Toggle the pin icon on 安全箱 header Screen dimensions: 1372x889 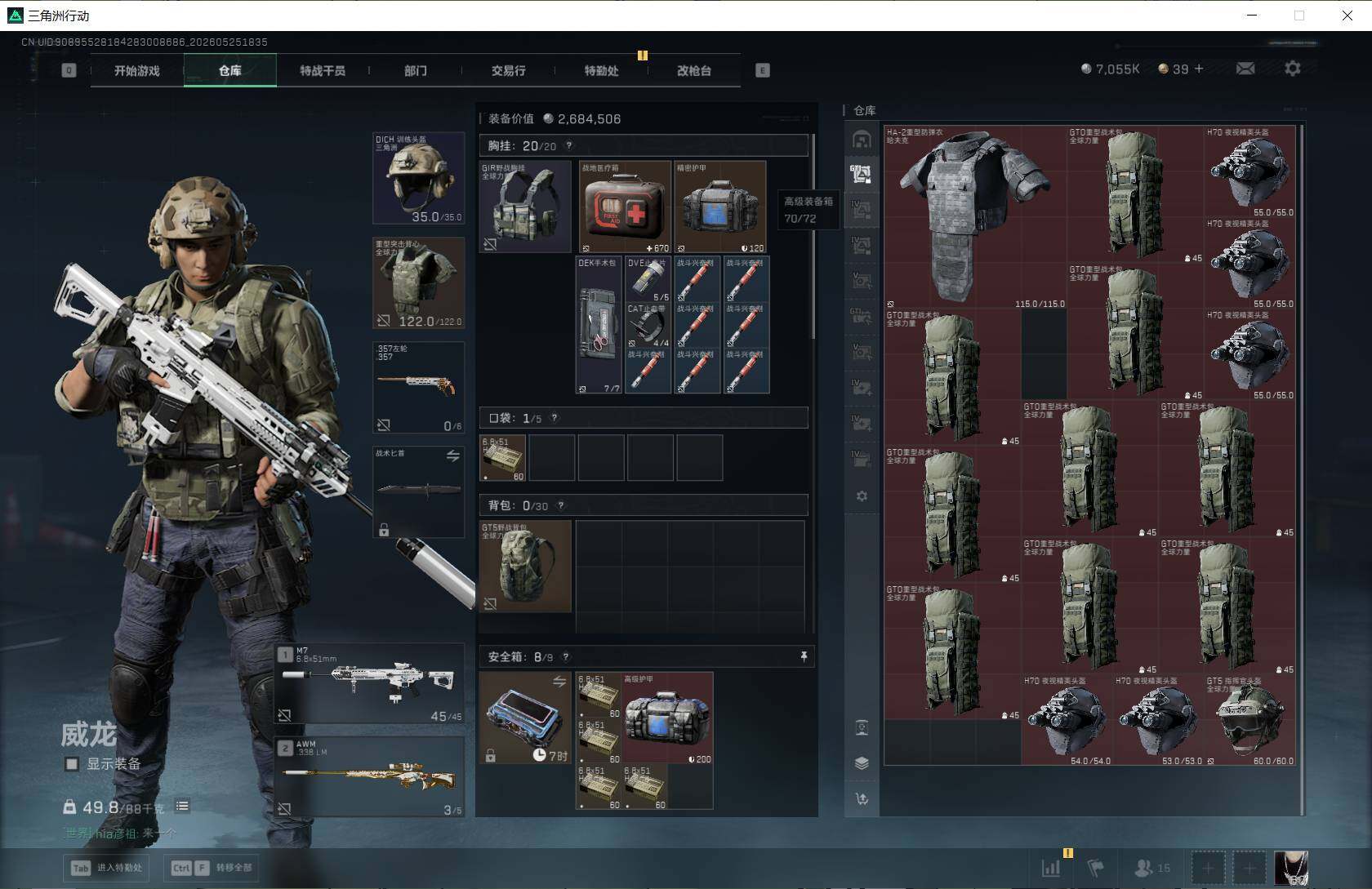[804, 656]
